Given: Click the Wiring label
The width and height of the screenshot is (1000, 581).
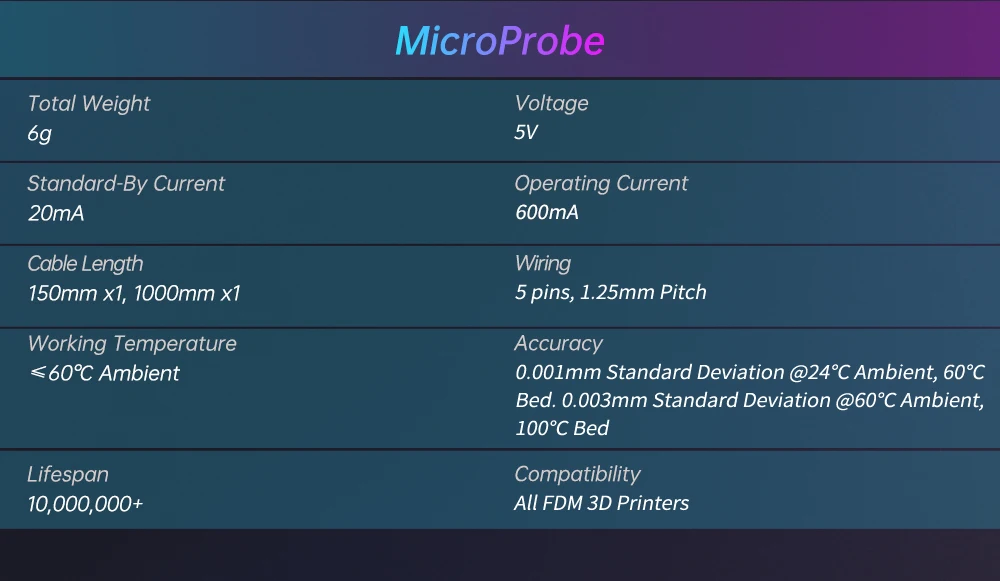Looking at the screenshot, I should [x=542, y=264].
